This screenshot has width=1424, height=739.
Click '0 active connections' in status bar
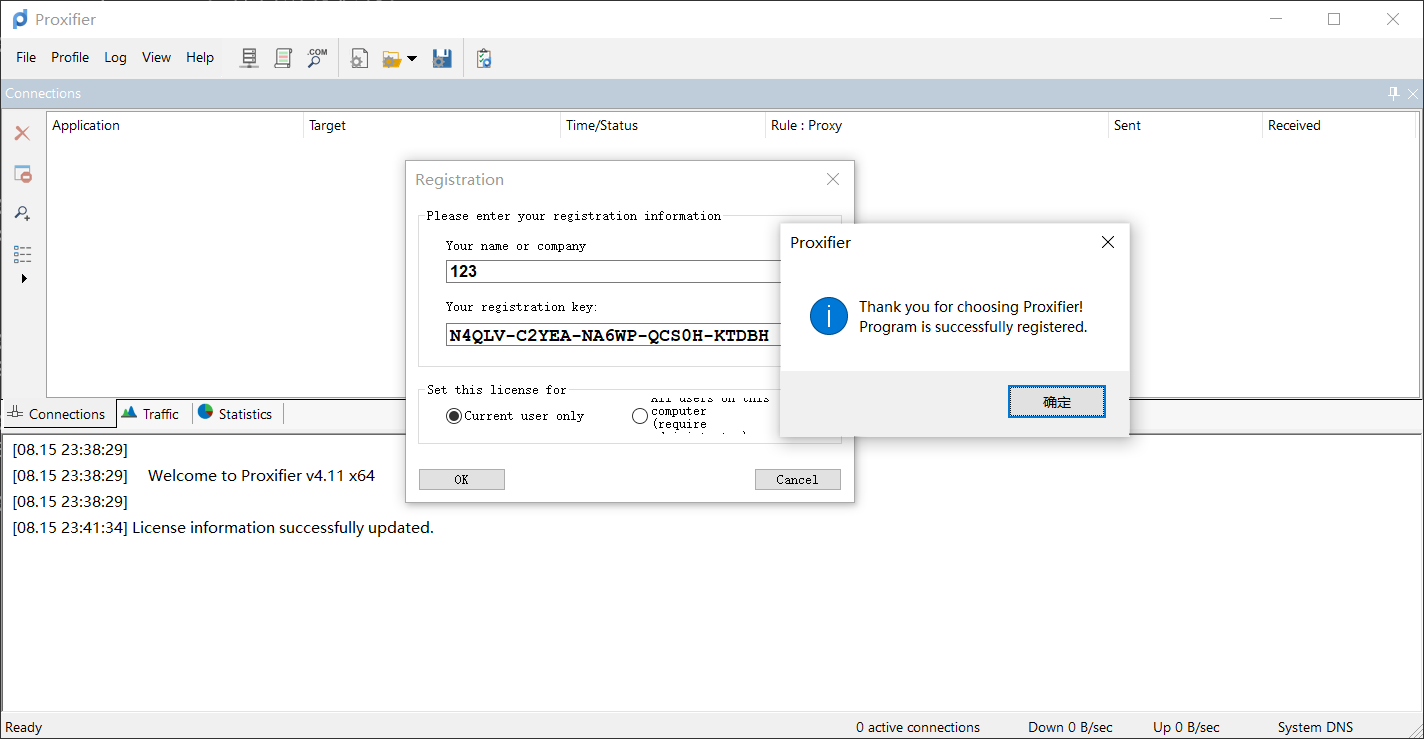(918, 727)
